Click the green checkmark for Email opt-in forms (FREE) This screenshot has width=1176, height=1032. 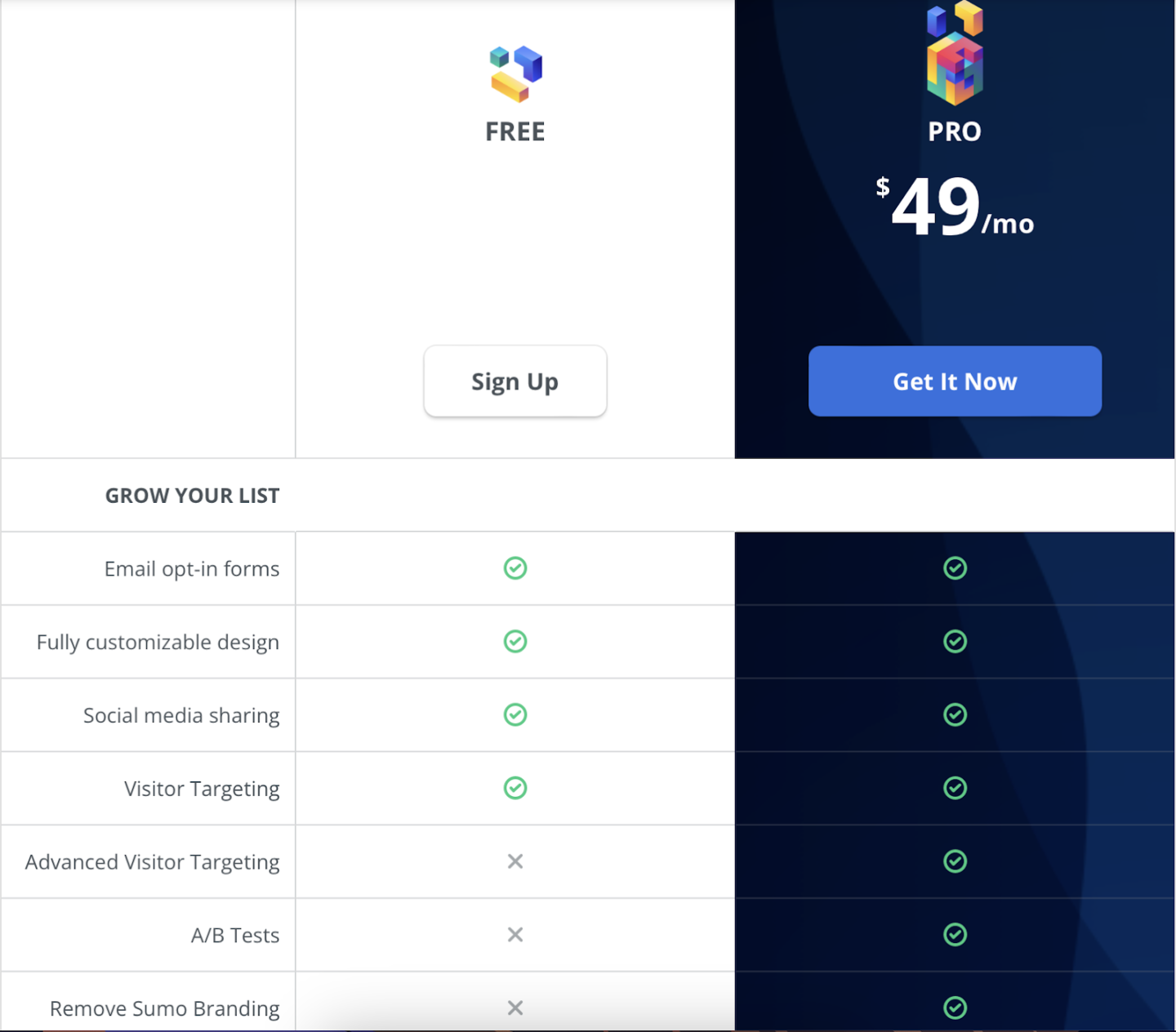click(515, 568)
